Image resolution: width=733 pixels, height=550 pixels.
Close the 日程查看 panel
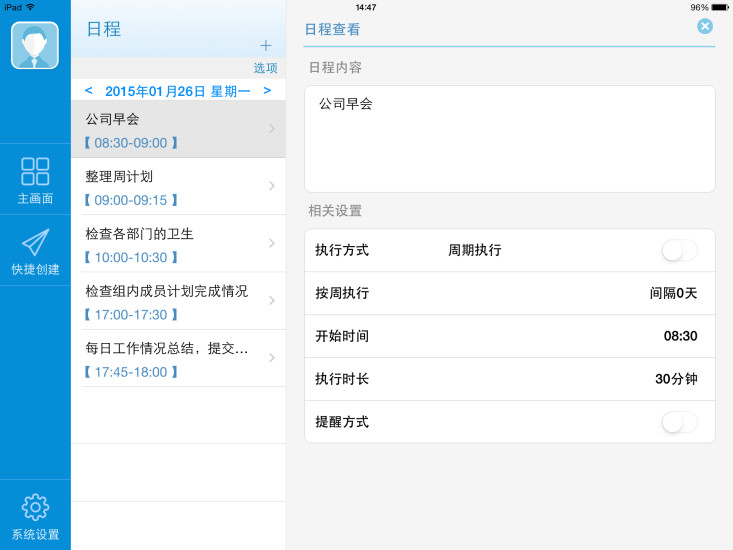[x=705, y=27]
